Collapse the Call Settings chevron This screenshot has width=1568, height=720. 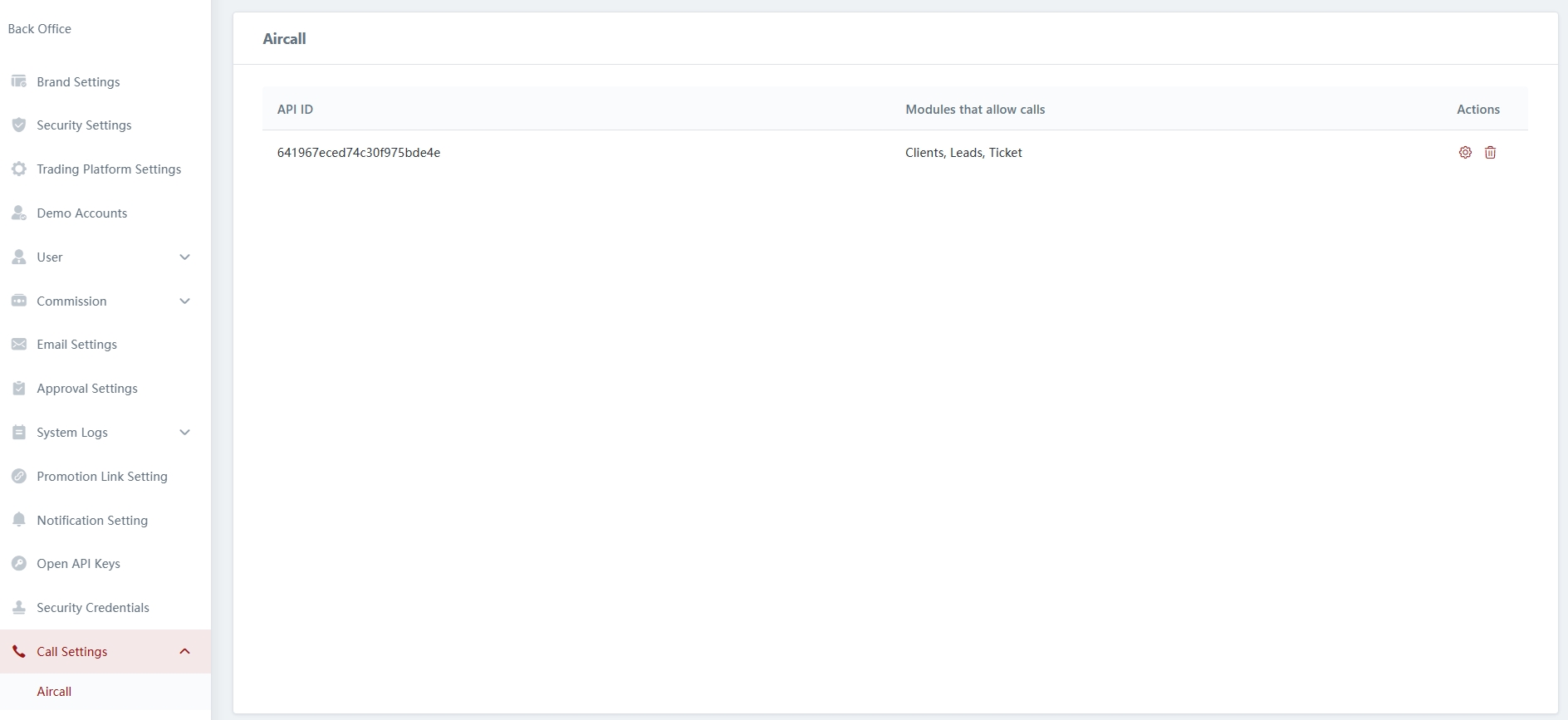tap(185, 652)
